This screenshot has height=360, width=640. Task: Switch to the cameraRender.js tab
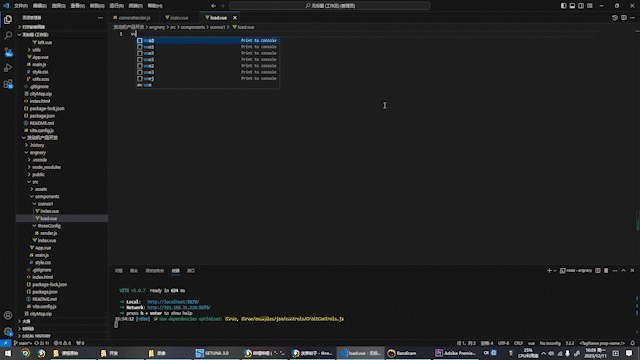point(131,18)
